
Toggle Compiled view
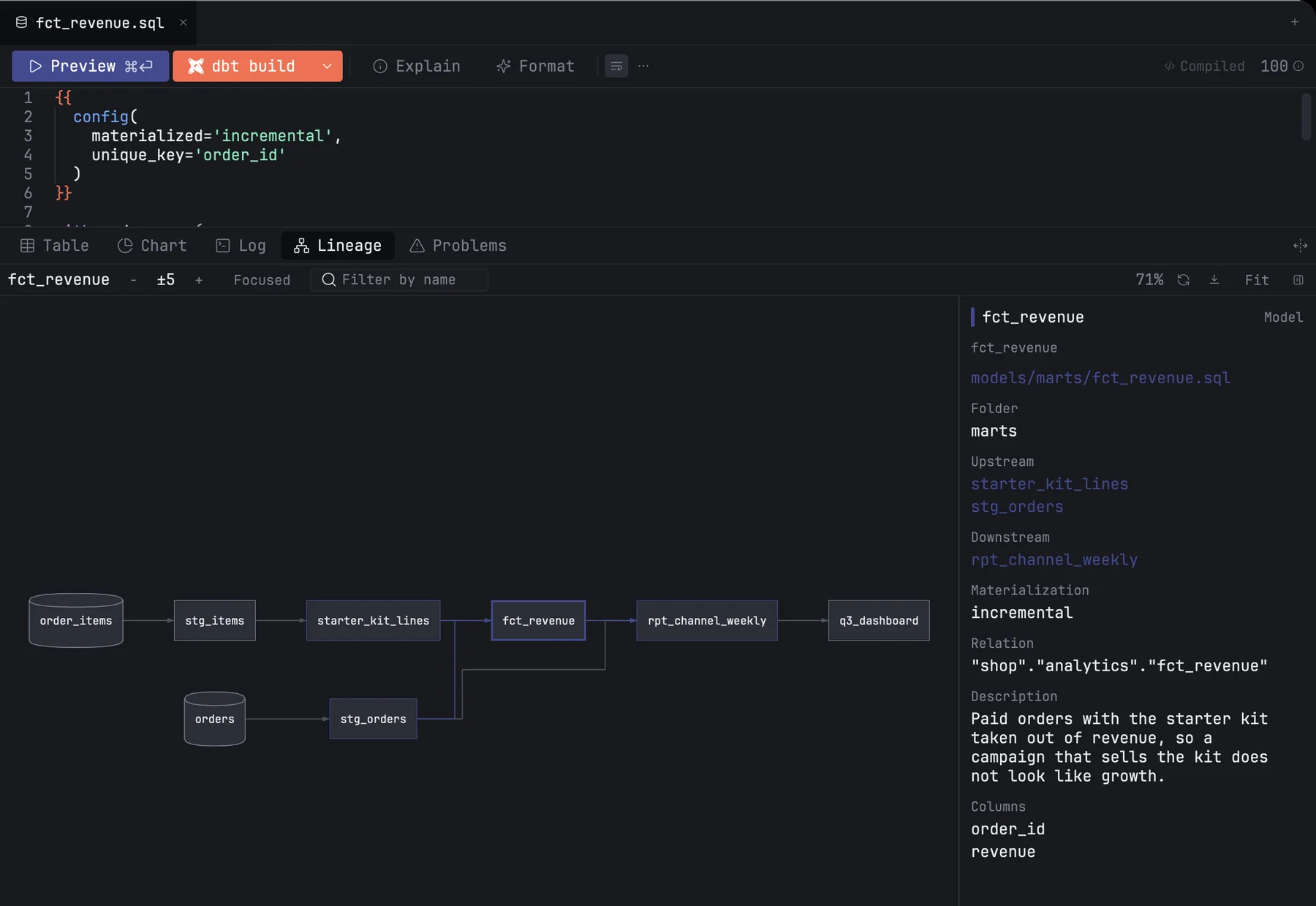pyautogui.click(x=1204, y=66)
